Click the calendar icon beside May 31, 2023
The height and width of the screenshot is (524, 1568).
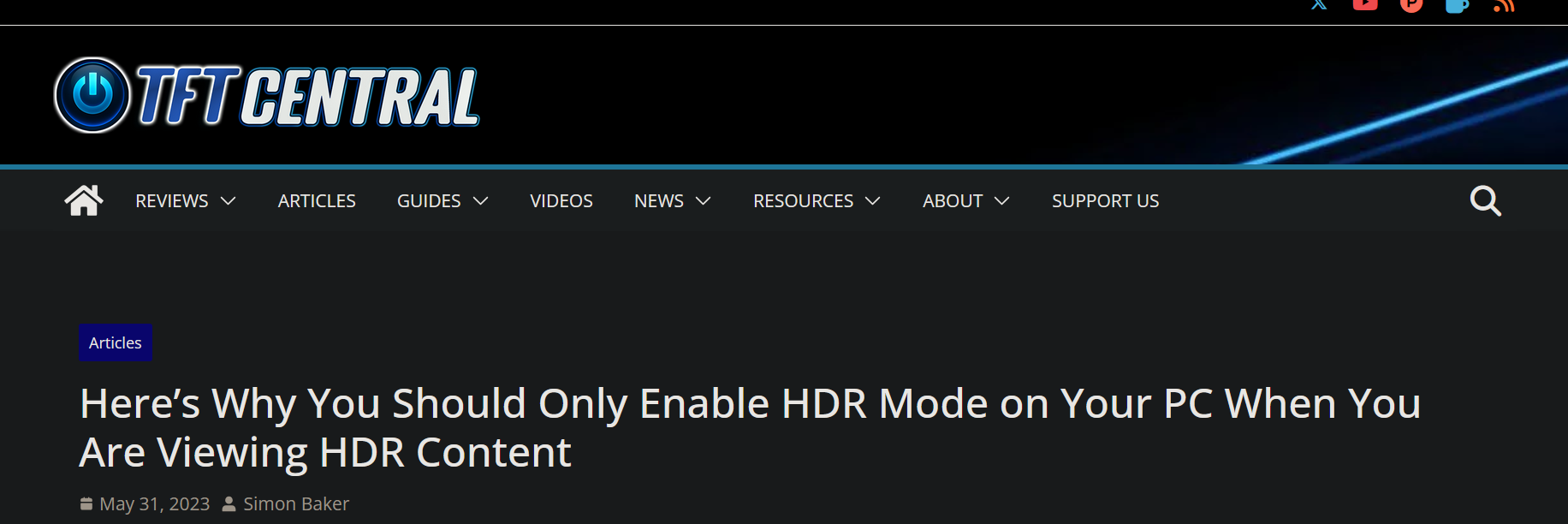pos(86,503)
